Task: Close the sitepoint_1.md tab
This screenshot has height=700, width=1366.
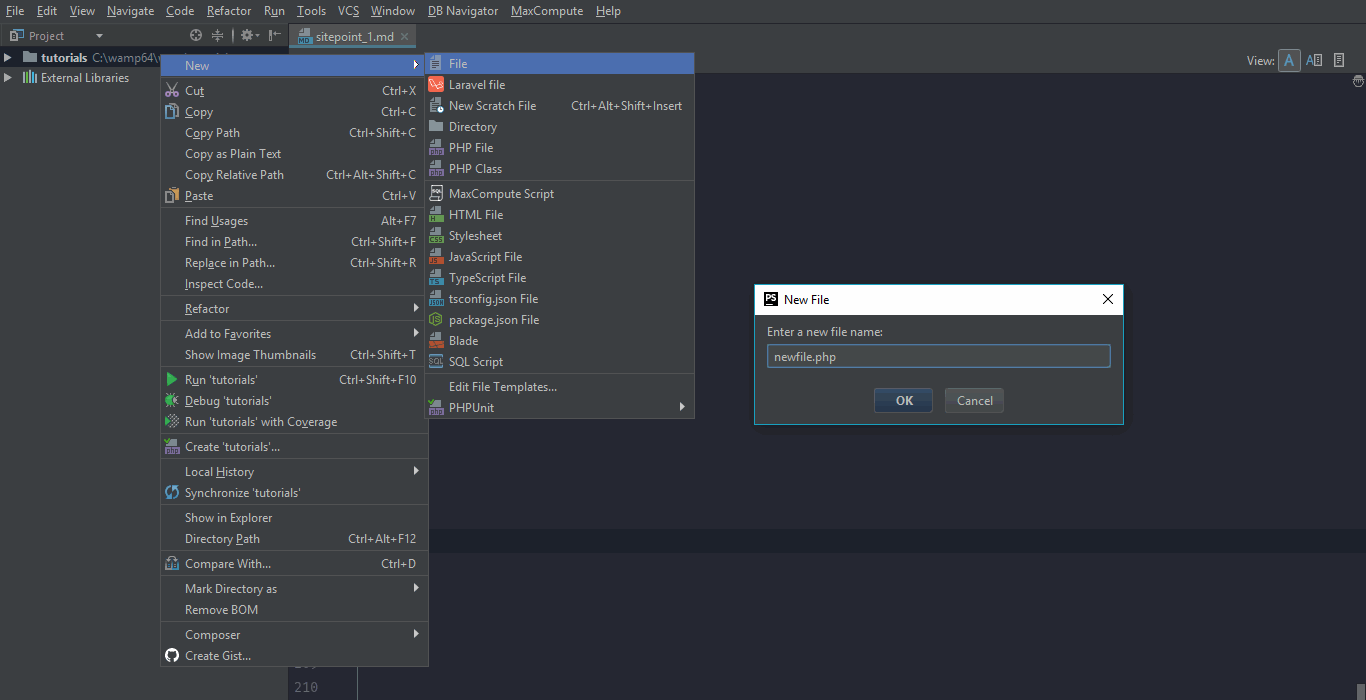Action: 404,37
